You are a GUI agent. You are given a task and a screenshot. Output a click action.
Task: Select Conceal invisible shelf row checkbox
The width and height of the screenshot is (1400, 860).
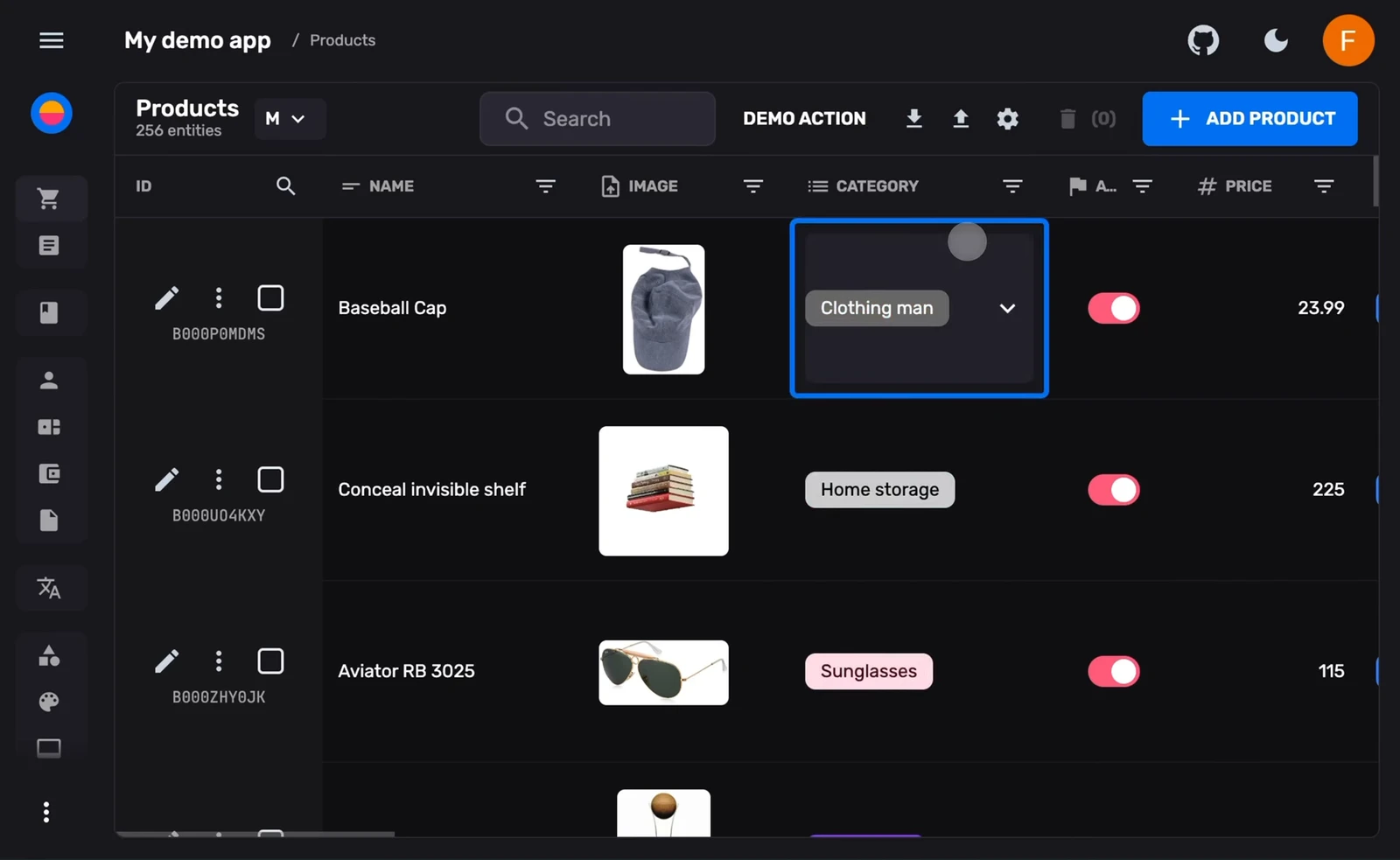270,479
